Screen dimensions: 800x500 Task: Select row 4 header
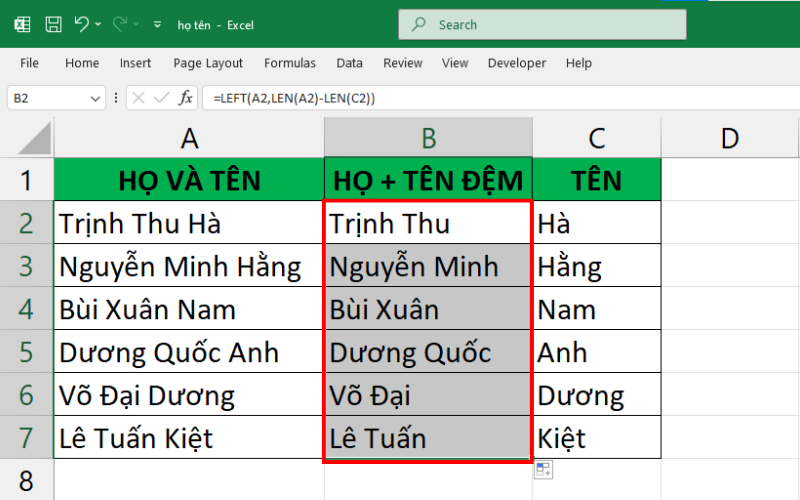click(x=27, y=308)
